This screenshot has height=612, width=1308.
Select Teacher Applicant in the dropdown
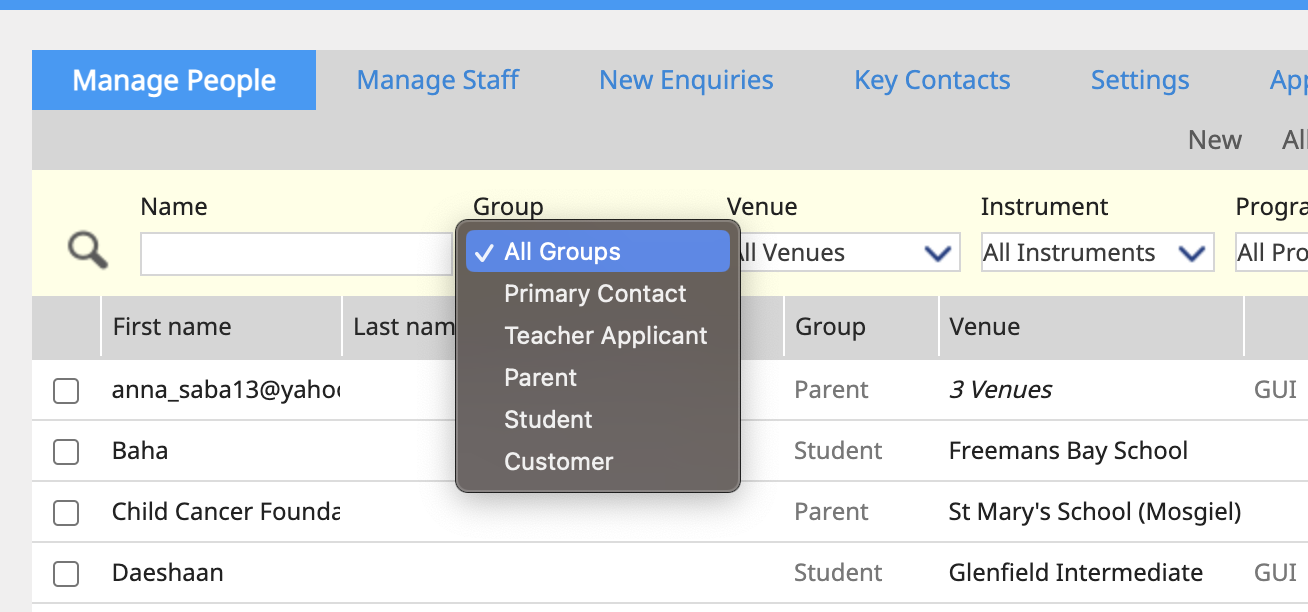(605, 336)
